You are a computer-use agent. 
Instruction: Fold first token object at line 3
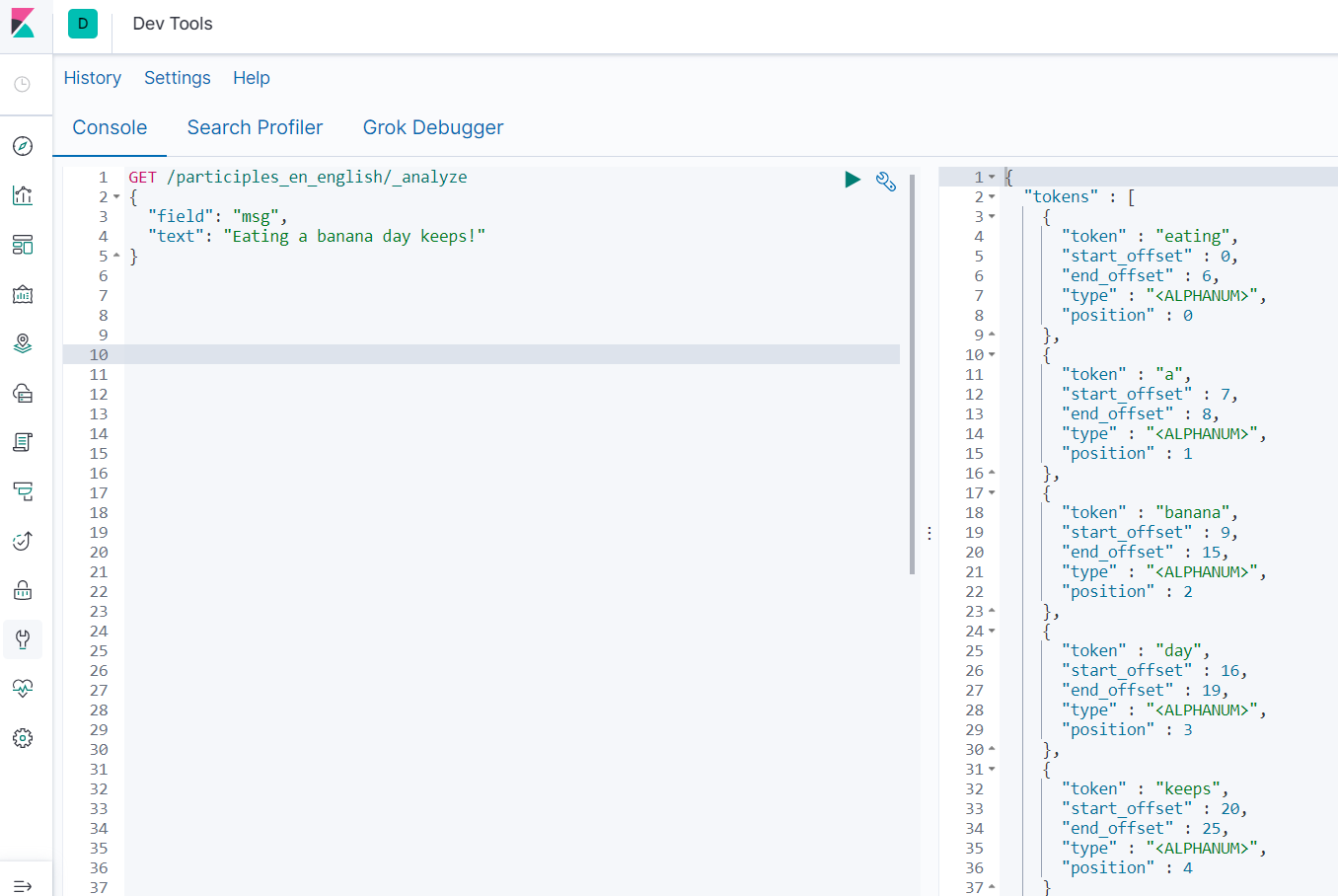click(x=992, y=217)
